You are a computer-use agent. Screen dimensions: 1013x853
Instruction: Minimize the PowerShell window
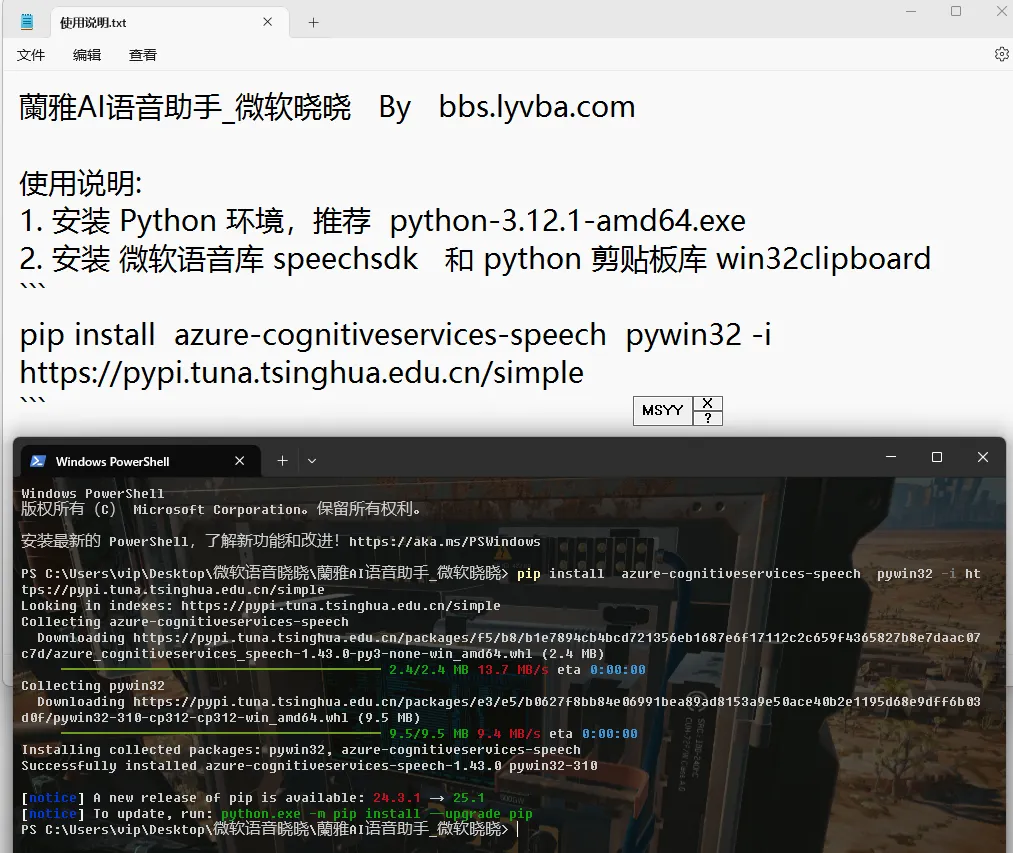pyautogui.click(x=891, y=457)
